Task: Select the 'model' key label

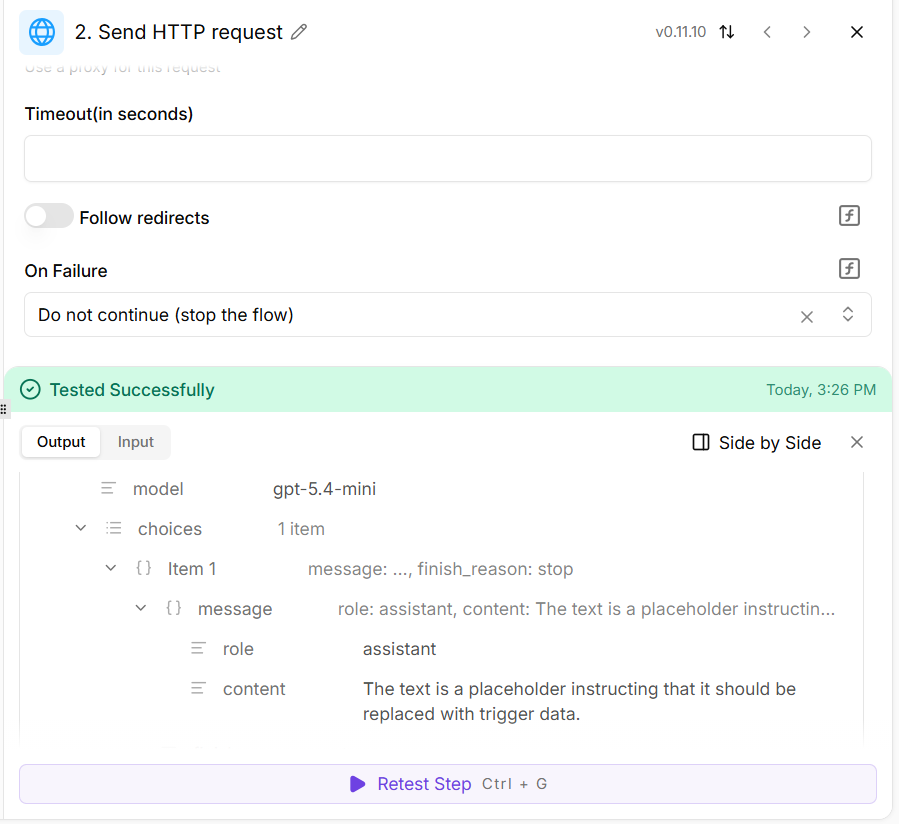Action: (158, 489)
